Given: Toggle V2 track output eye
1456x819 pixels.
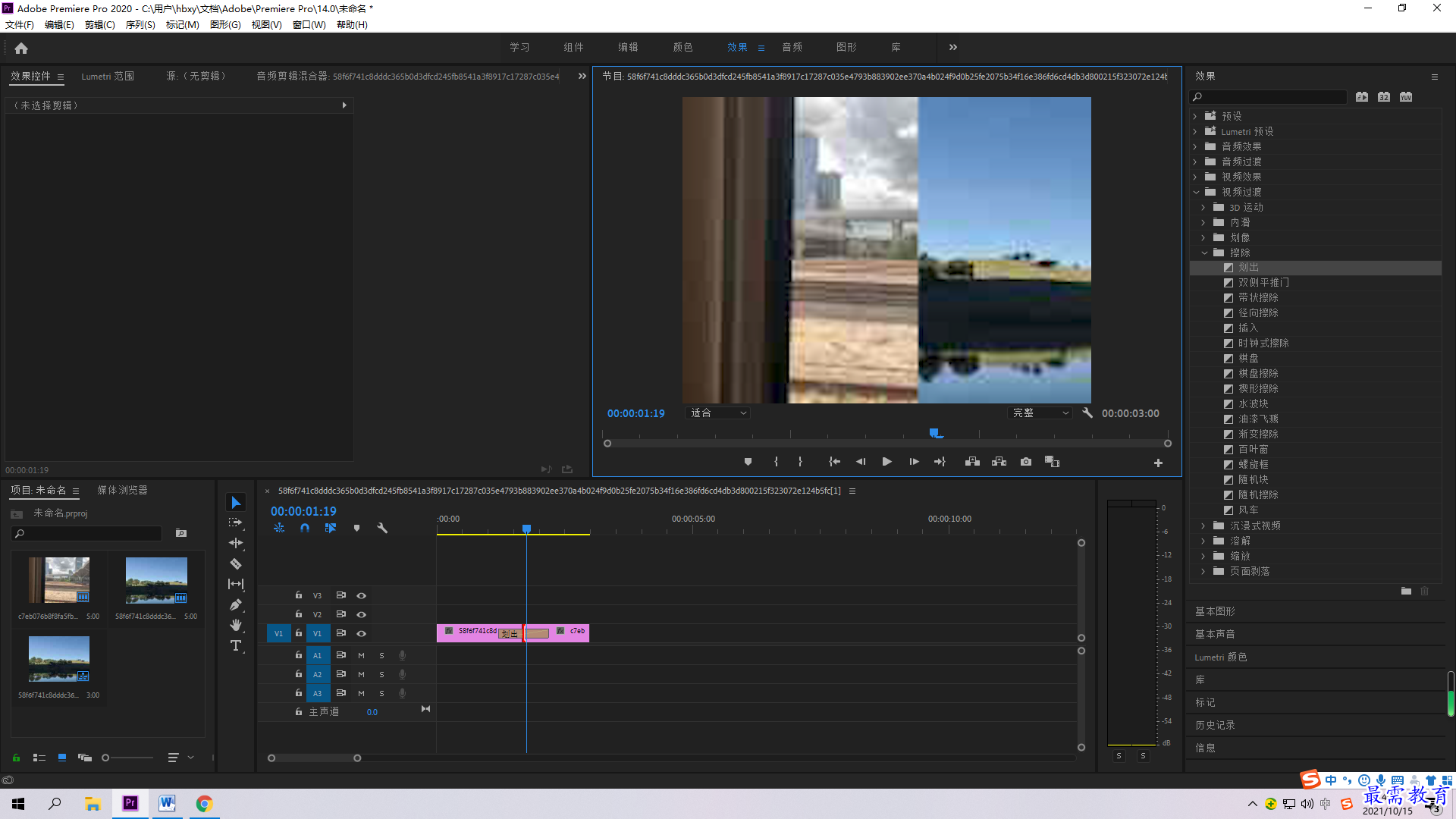Looking at the screenshot, I should [x=362, y=615].
